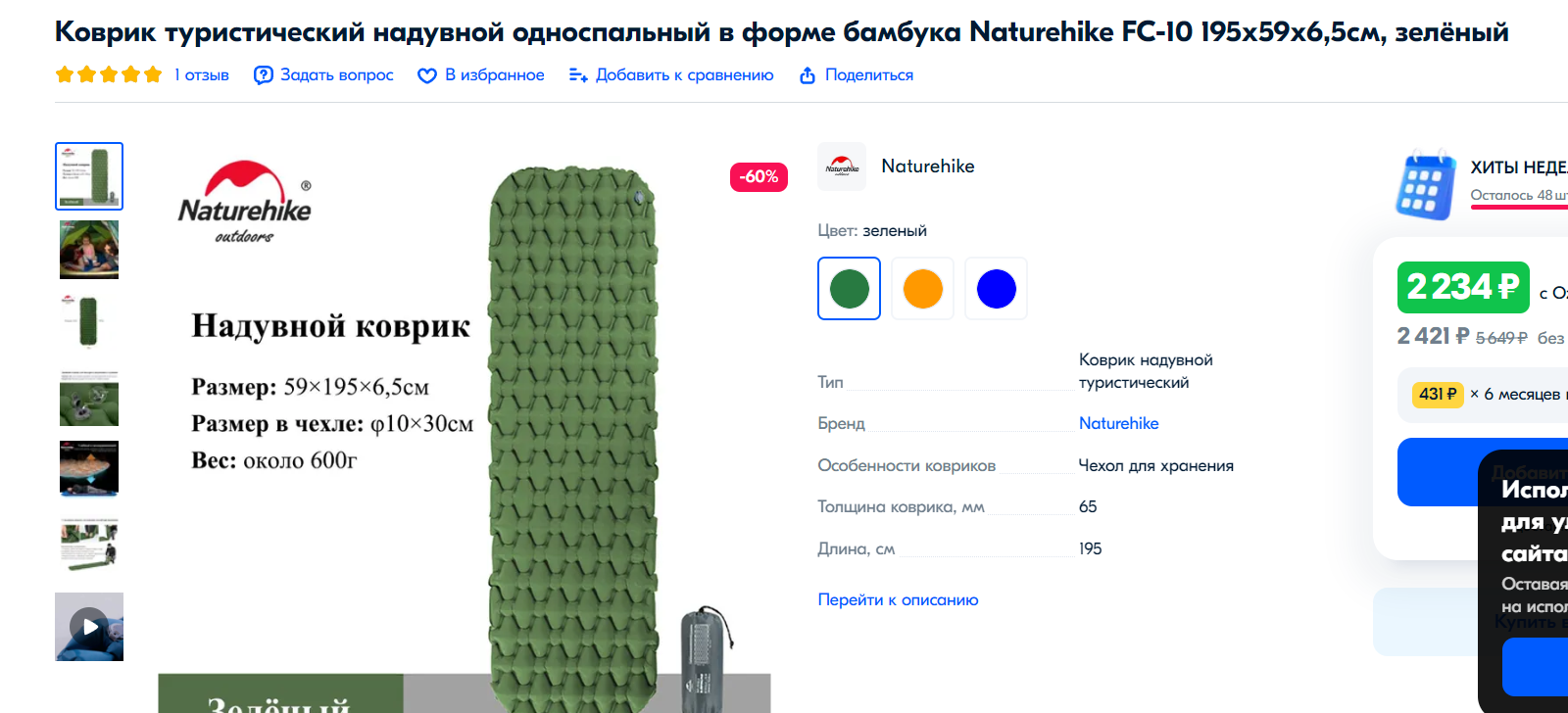Click 'Коврик надувной туристический' type value
This screenshot has height=713, width=1568.
1146,371
